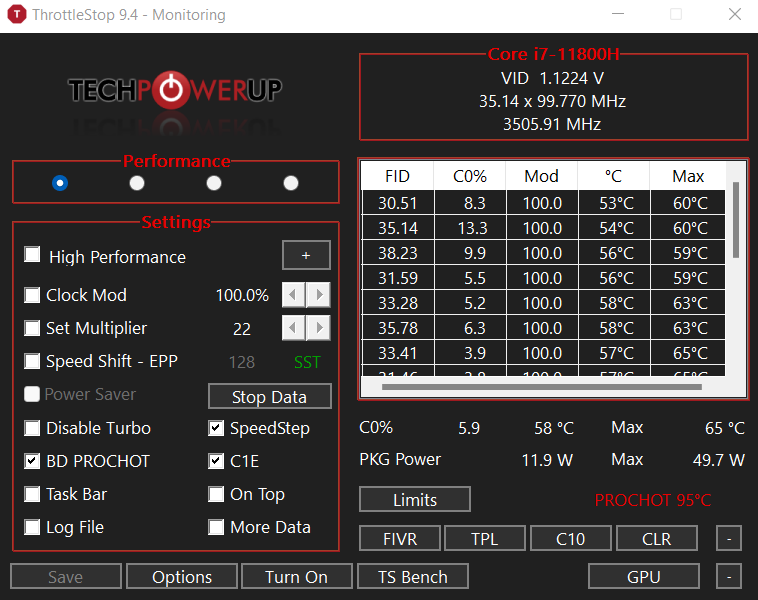Click the plus button beside High Performance
The image size is (758, 600).
(306, 255)
